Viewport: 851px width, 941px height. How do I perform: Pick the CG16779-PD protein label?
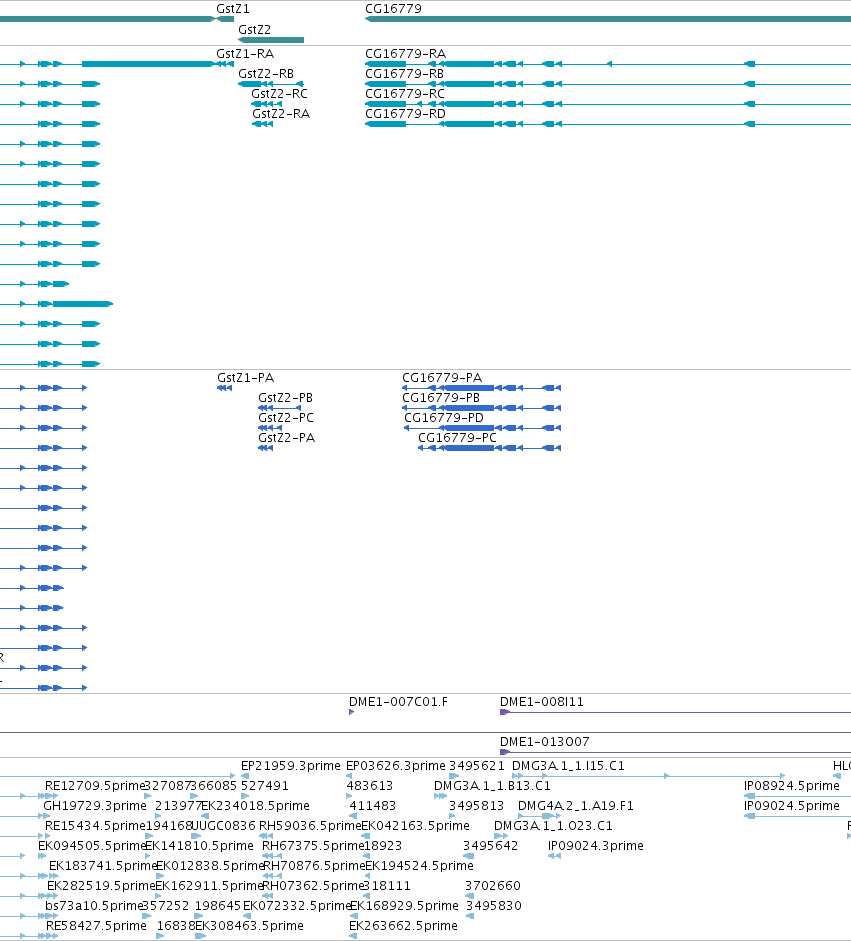coord(444,418)
